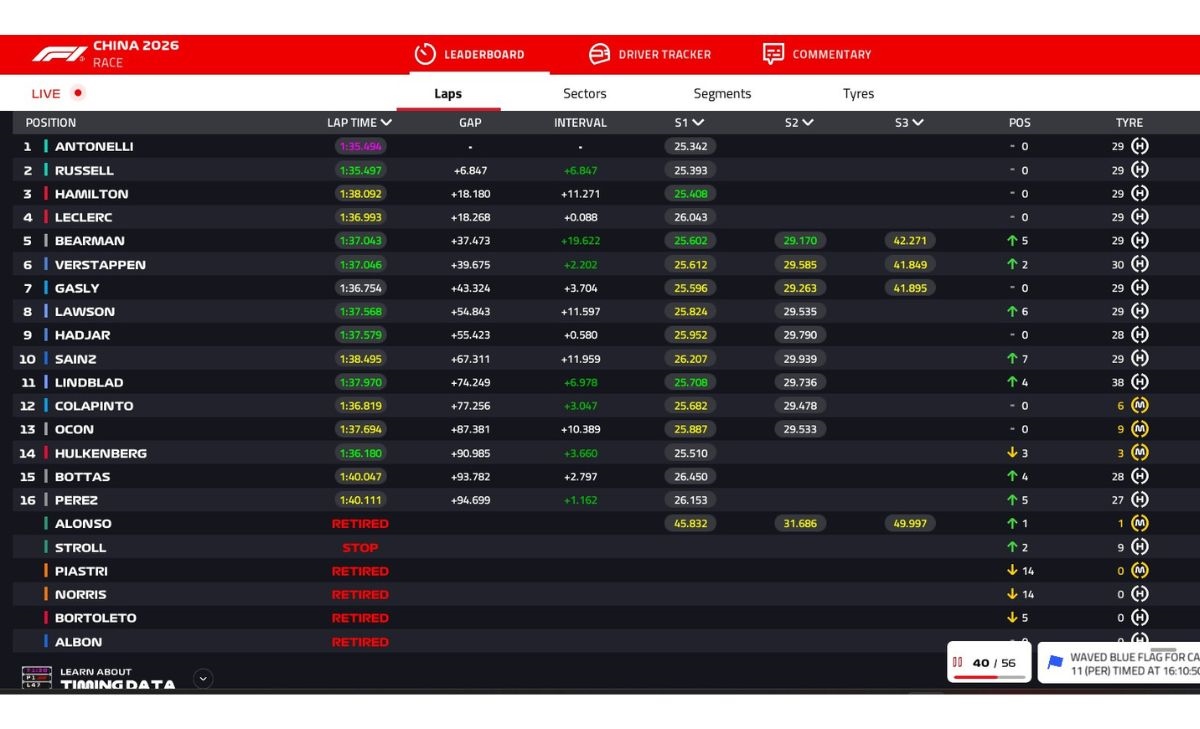Click the blue flag notification icon
The image size is (1200, 729).
click(x=1054, y=662)
